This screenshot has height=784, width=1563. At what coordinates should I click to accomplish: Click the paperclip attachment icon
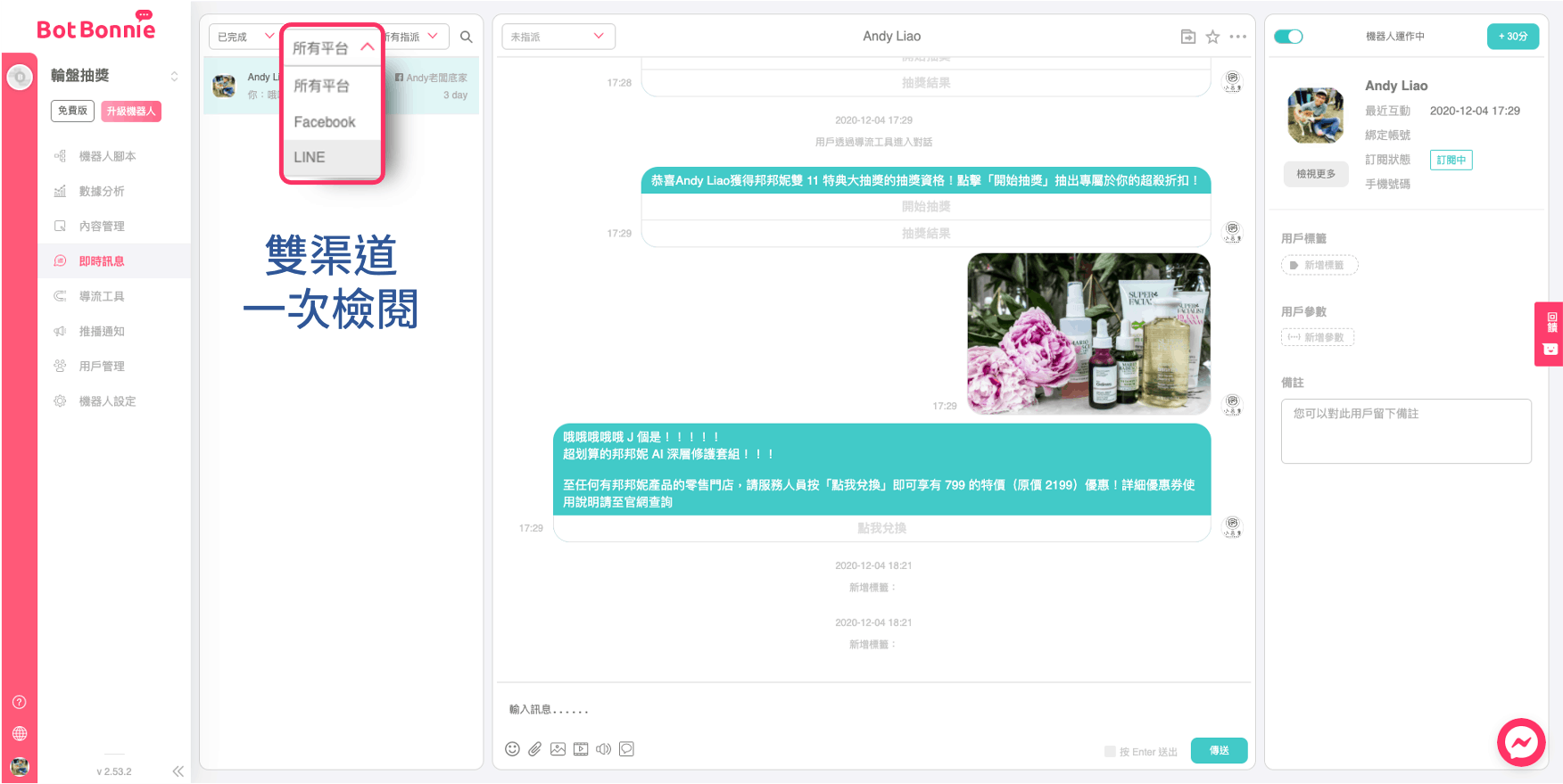pyautogui.click(x=534, y=749)
